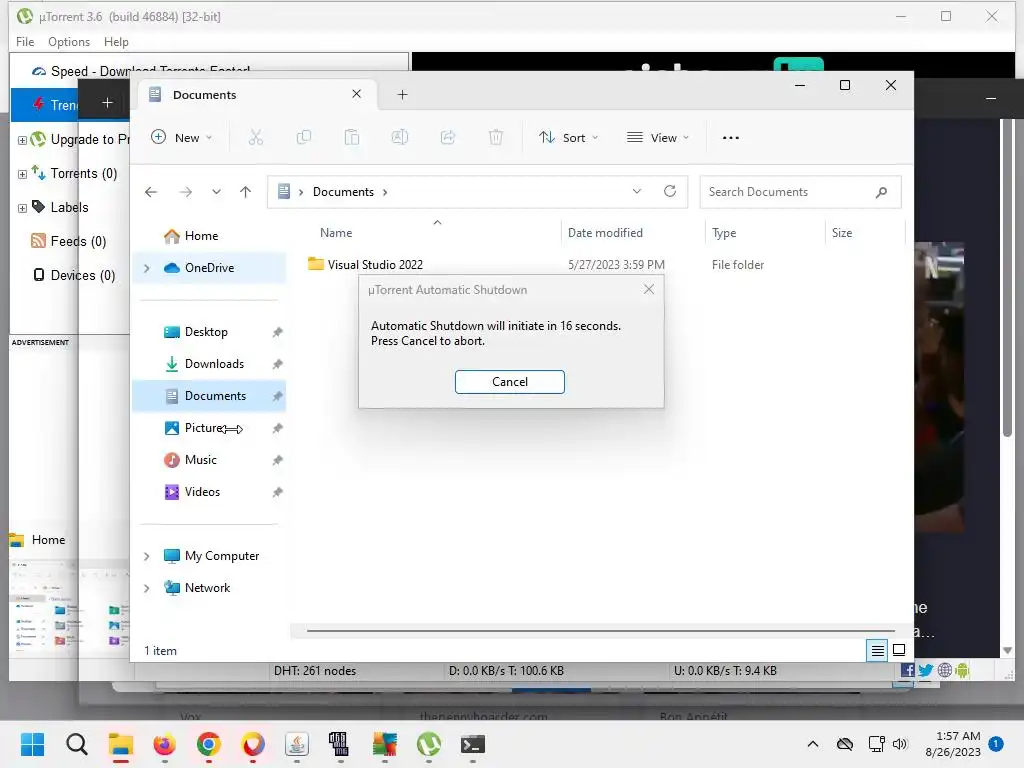
Task: Expand the My Computer tree node
Action: pyautogui.click(x=147, y=556)
